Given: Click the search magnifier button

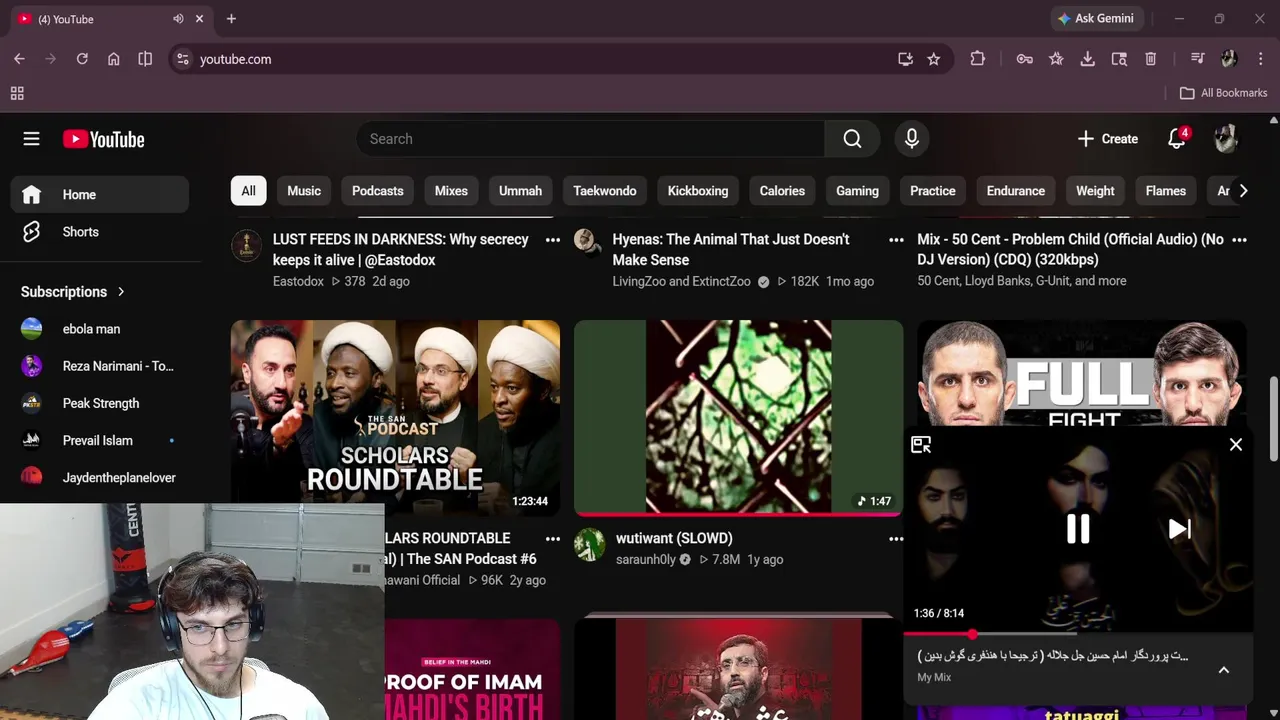Looking at the screenshot, I should [852, 139].
